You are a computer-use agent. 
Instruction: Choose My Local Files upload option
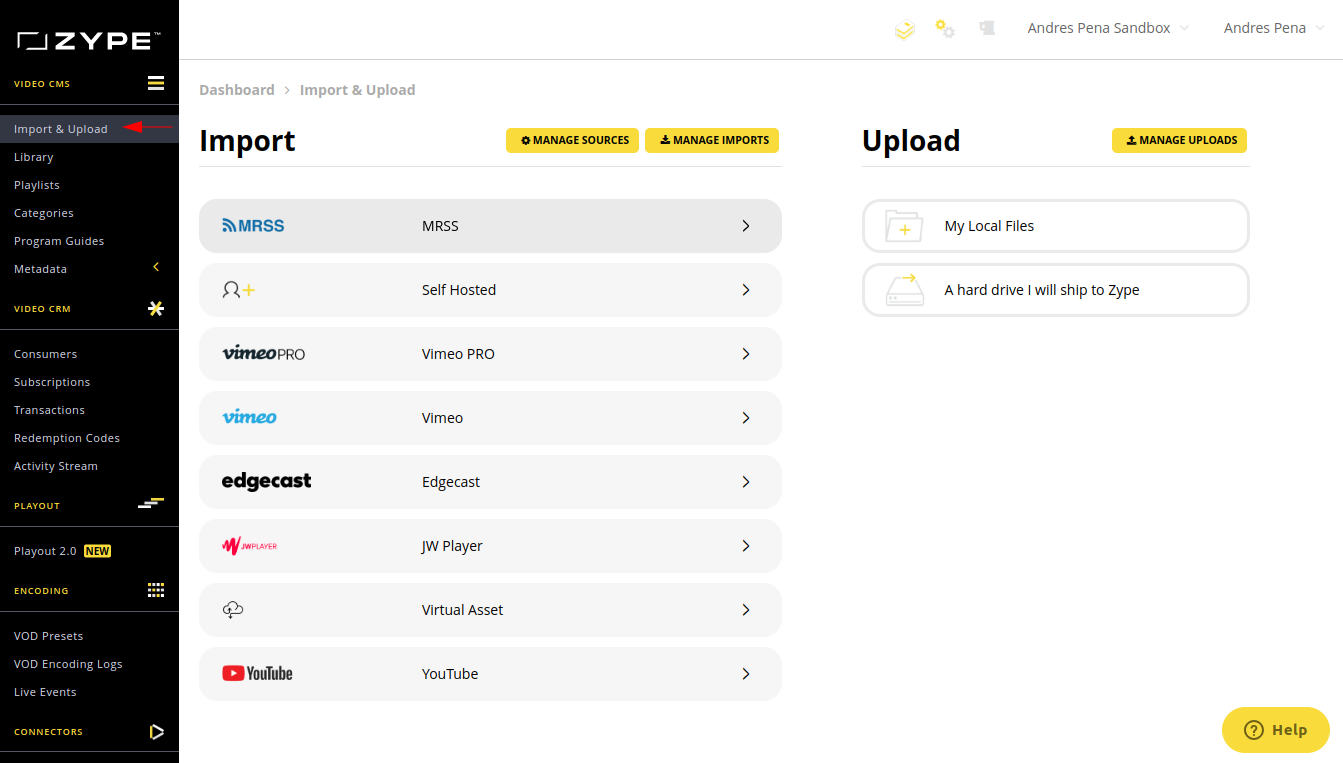[1056, 226]
